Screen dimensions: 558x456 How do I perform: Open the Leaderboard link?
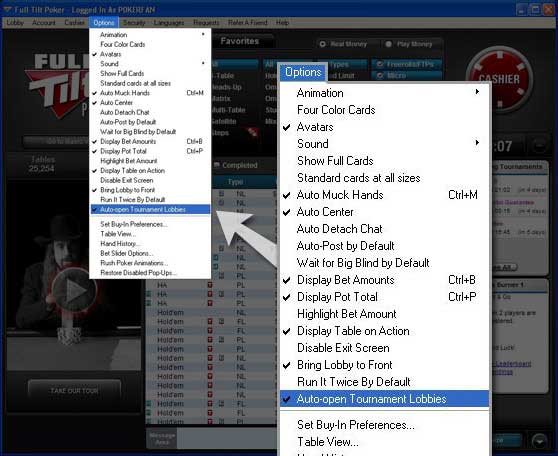click(513, 363)
